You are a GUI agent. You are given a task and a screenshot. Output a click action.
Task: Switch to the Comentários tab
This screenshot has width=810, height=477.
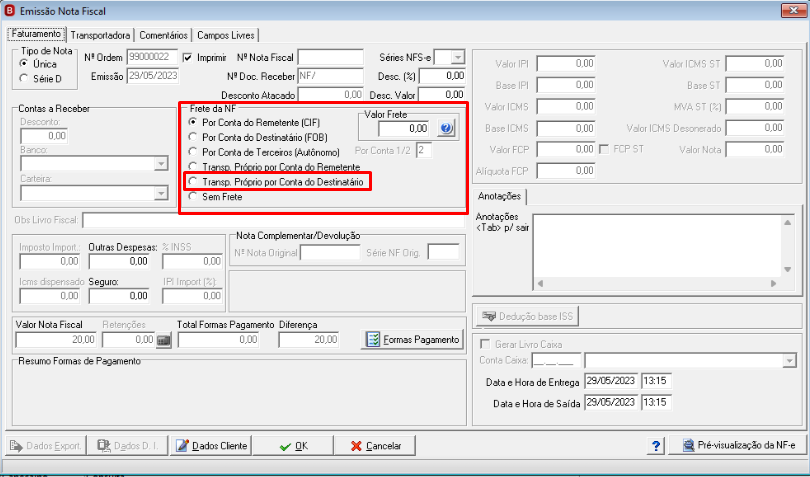pyautogui.click(x=163, y=36)
